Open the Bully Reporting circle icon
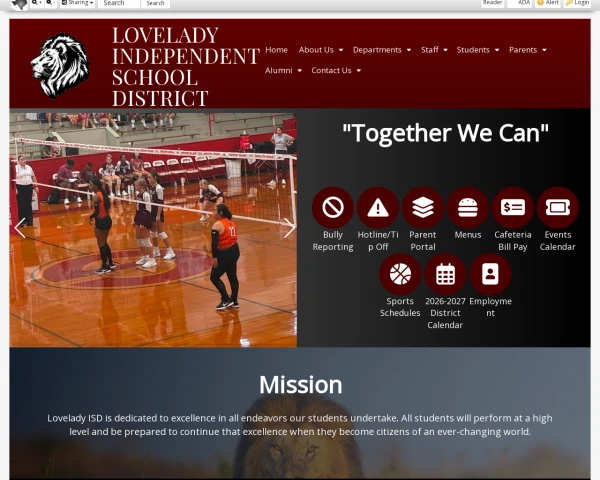 coord(333,207)
